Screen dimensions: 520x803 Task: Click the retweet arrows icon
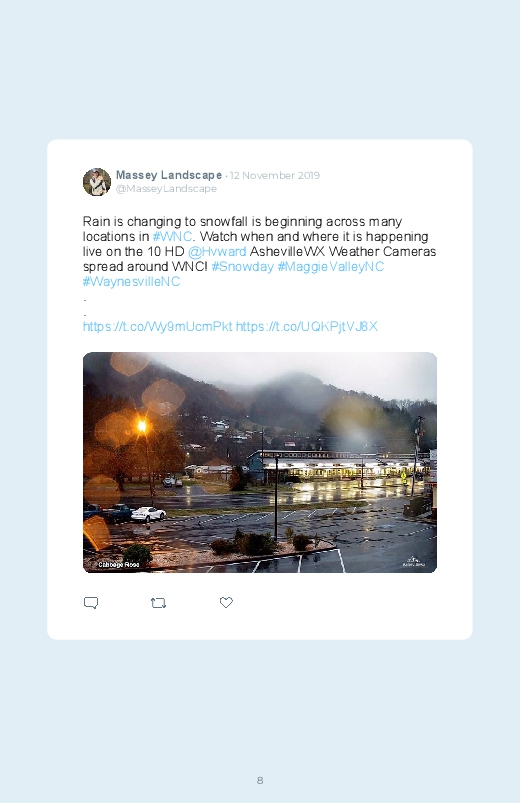click(x=158, y=603)
